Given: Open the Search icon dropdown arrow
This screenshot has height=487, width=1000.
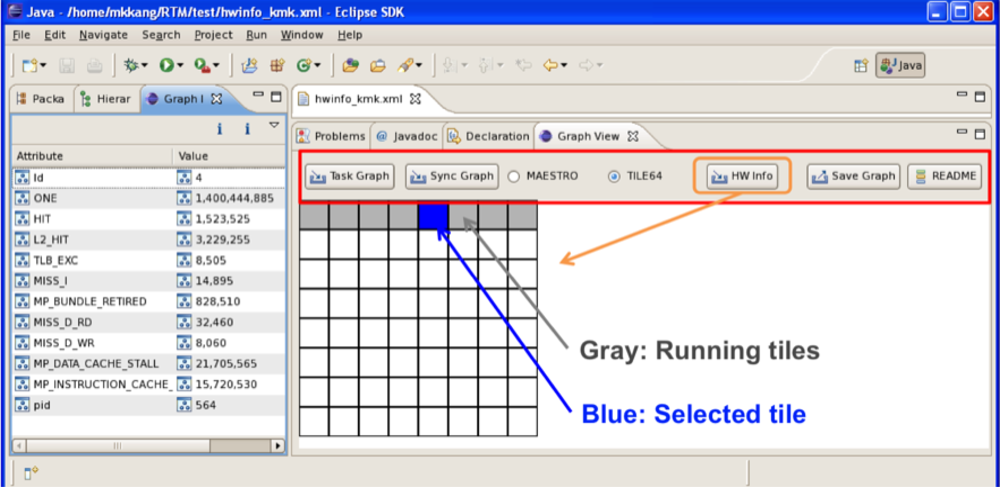Looking at the screenshot, I should [419, 66].
